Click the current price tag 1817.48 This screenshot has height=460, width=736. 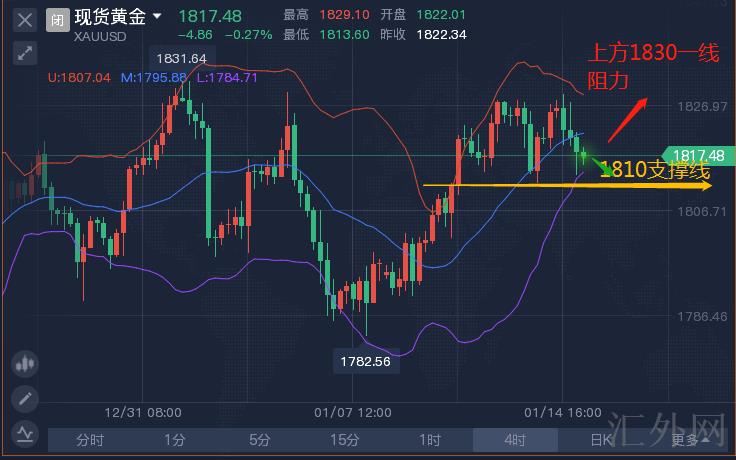pos(697,155)
